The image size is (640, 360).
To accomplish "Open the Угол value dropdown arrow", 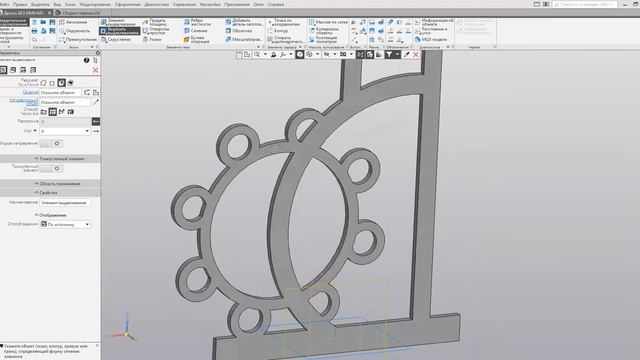I will (x=87, y=131).
